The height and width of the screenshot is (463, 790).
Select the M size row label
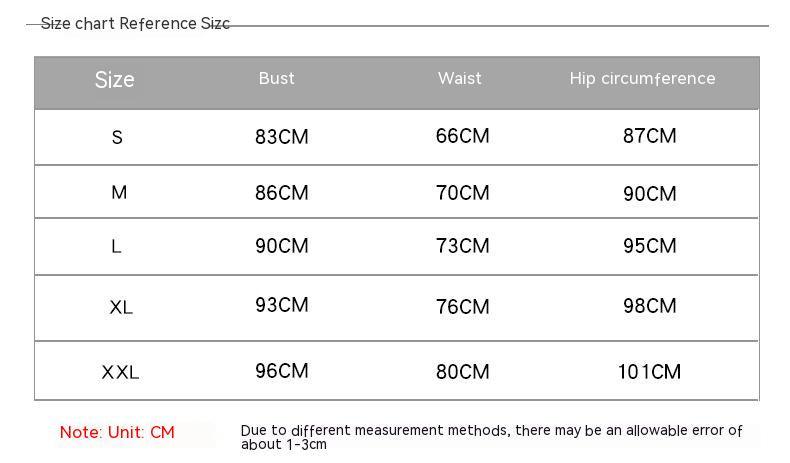(x=119, y=192)
